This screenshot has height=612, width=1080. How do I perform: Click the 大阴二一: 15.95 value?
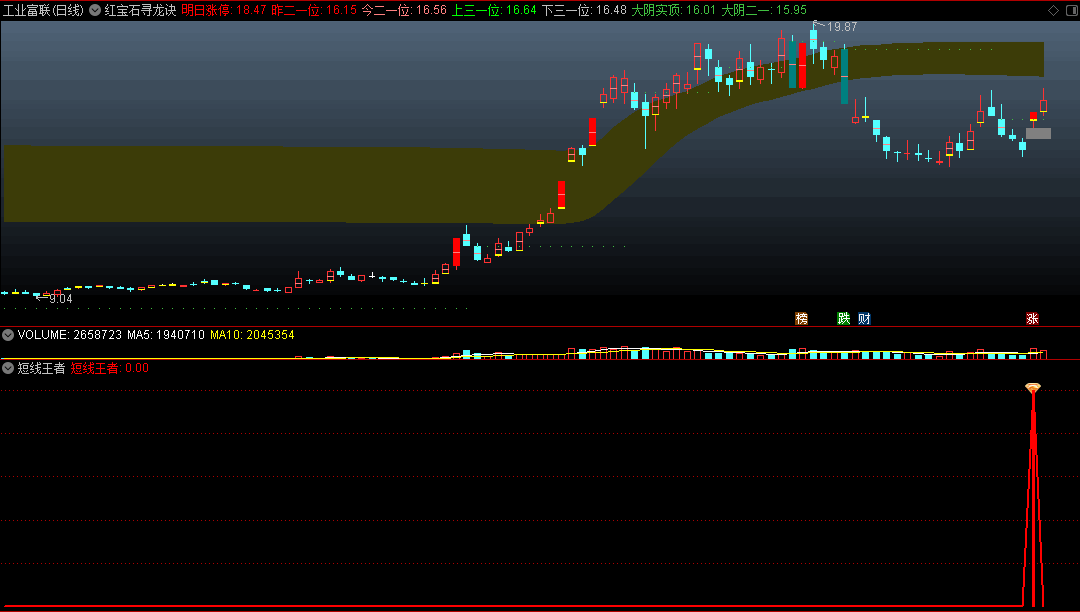[x=764, y=10]
